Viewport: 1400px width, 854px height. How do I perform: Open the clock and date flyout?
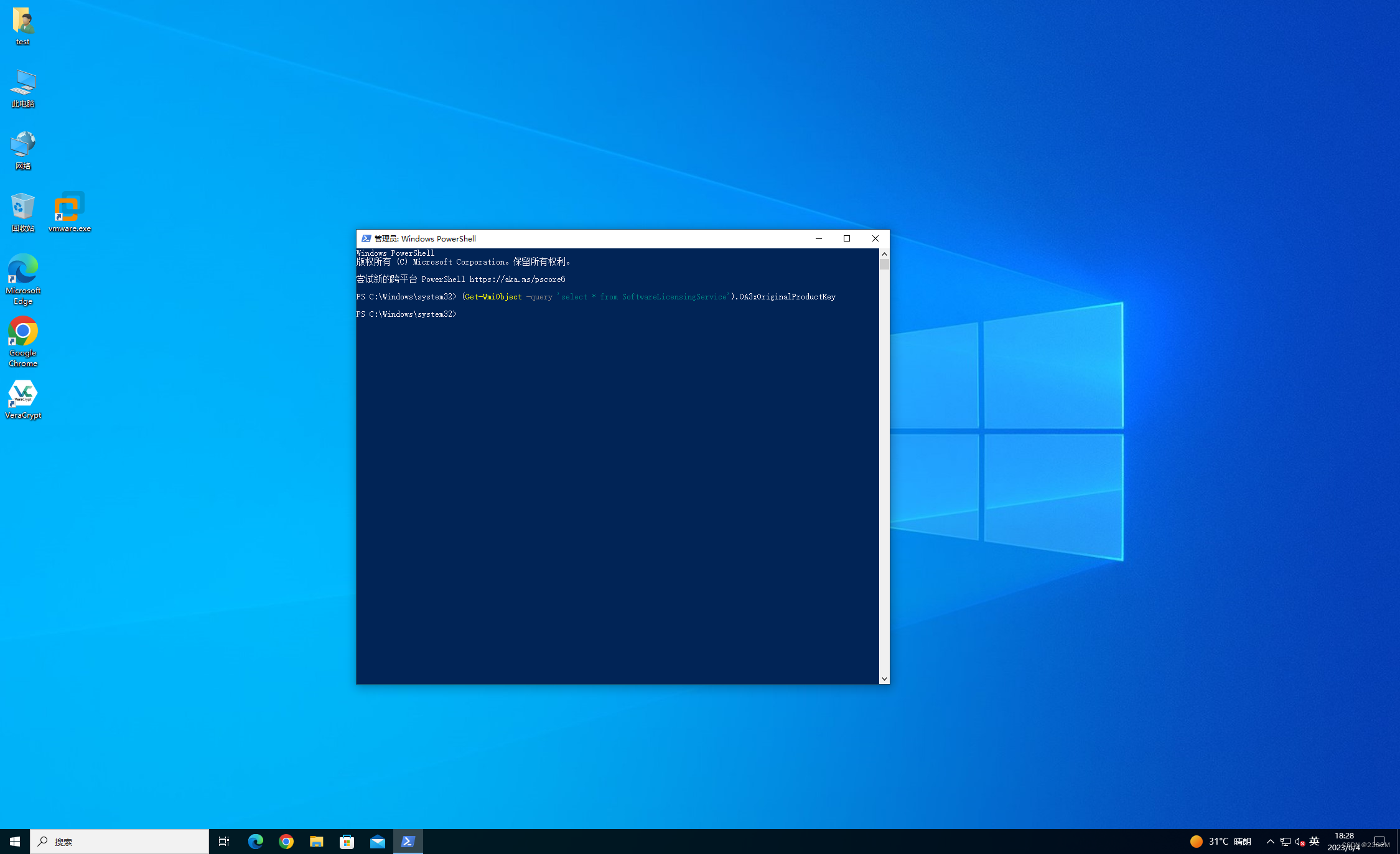[x=1344, y=842]
